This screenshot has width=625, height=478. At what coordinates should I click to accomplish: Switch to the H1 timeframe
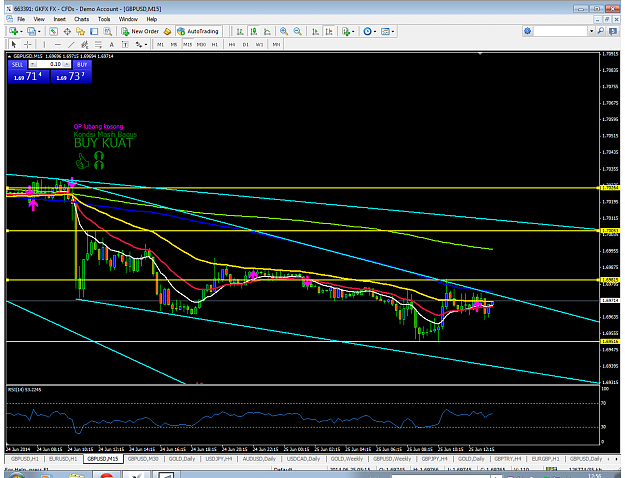(215, 44)
